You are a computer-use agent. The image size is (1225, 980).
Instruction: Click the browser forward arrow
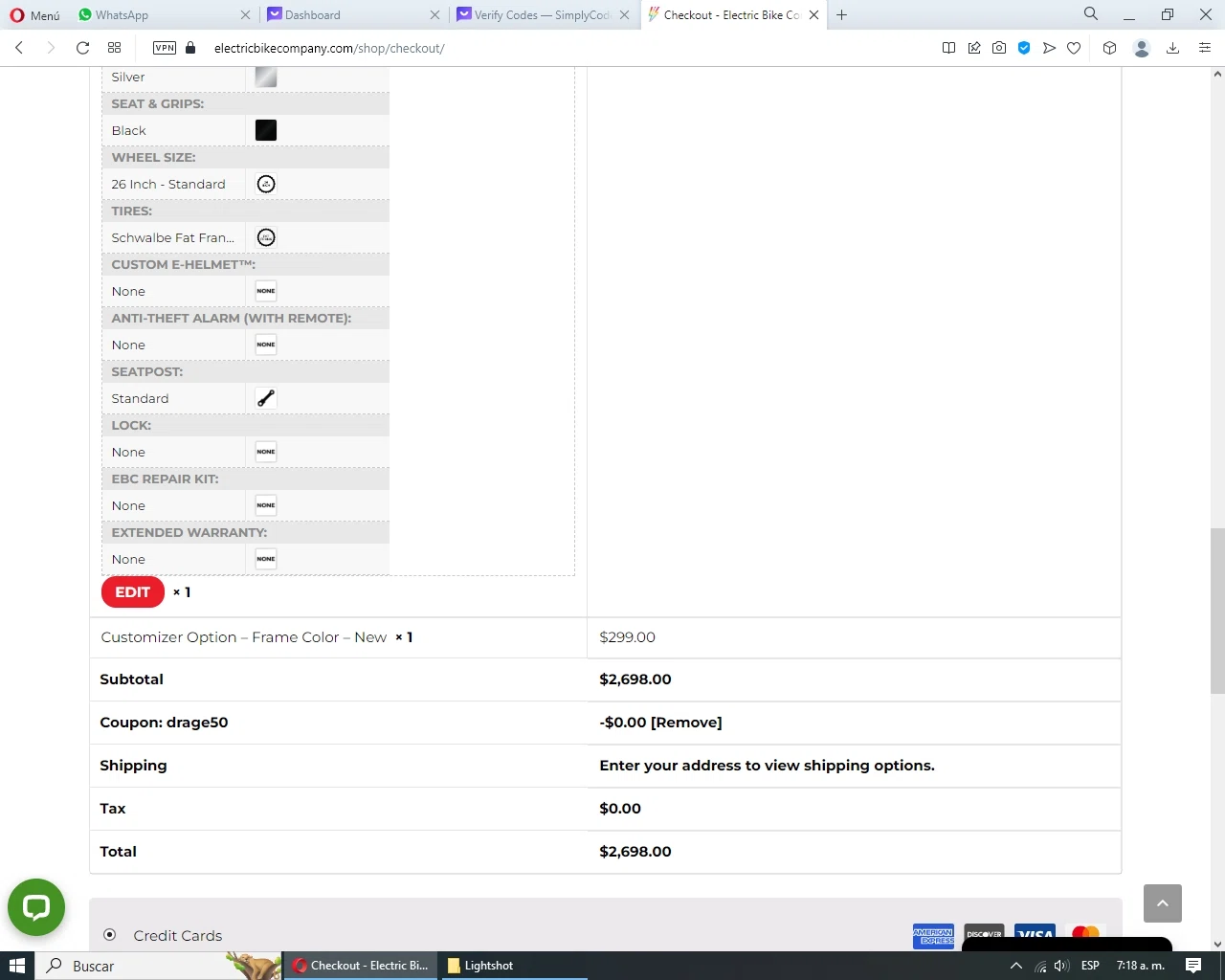click(51, 48)
